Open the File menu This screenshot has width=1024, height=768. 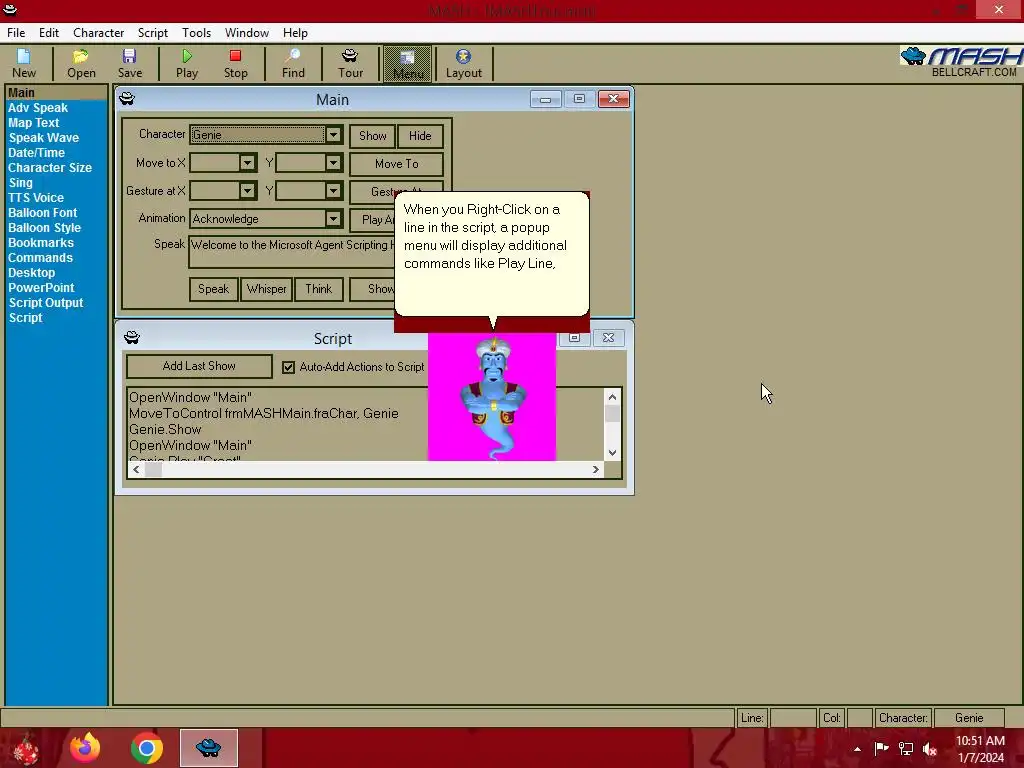(16, 33)
